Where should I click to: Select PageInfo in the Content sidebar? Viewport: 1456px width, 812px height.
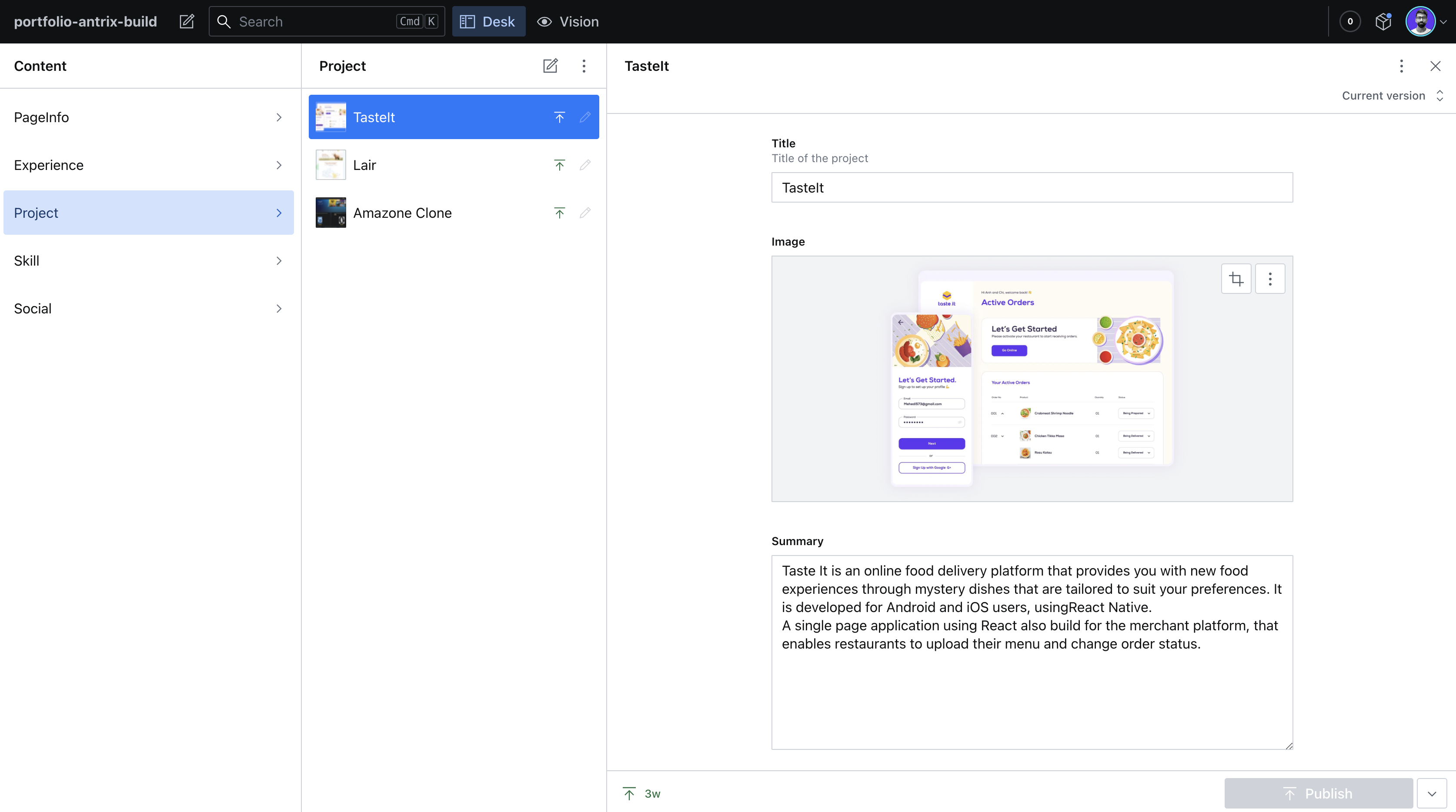149,117
